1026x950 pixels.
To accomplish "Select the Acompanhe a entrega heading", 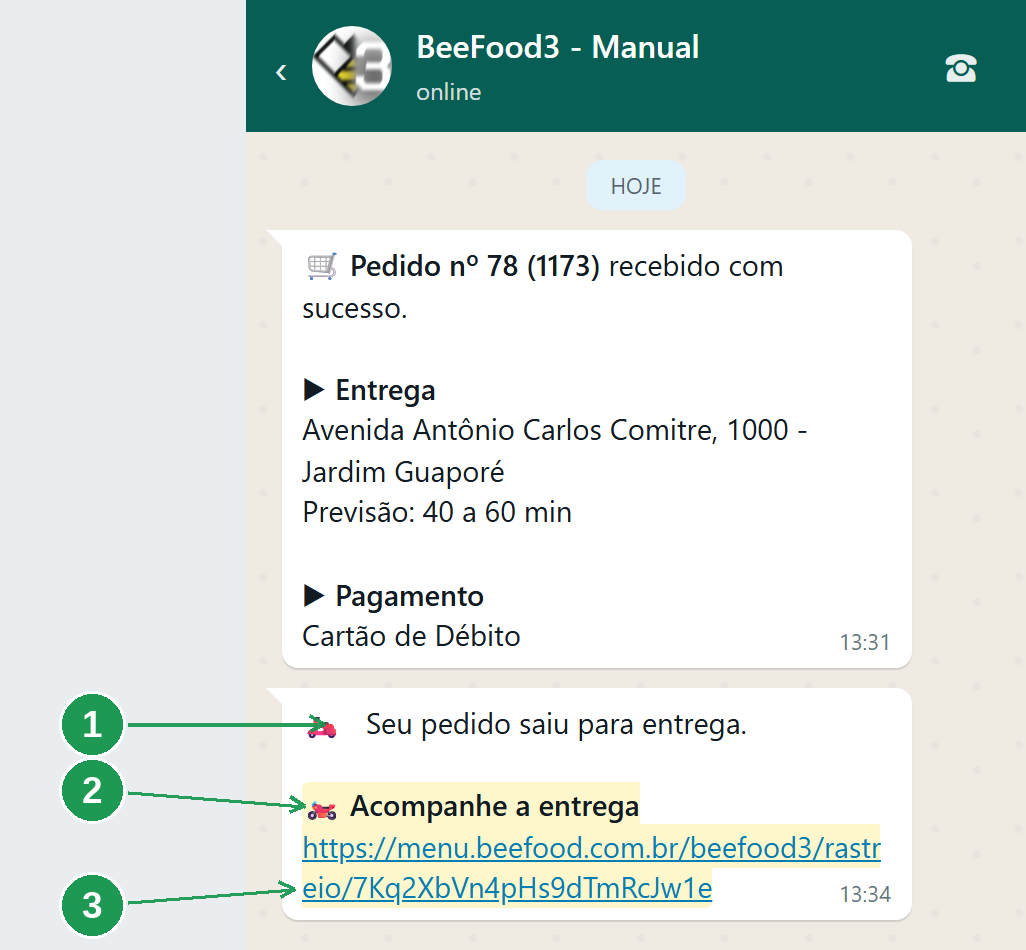I will click(x=495, y=807).
